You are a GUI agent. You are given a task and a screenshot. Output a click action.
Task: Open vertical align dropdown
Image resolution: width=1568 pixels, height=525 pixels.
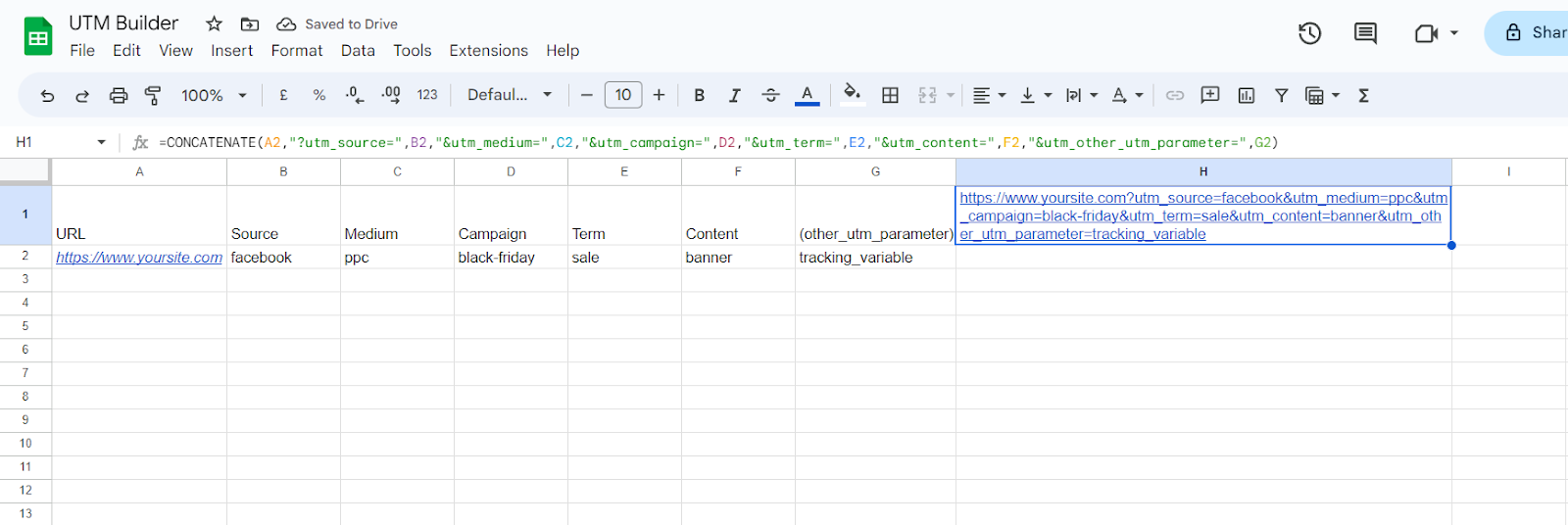click(x=1036, y=95)
